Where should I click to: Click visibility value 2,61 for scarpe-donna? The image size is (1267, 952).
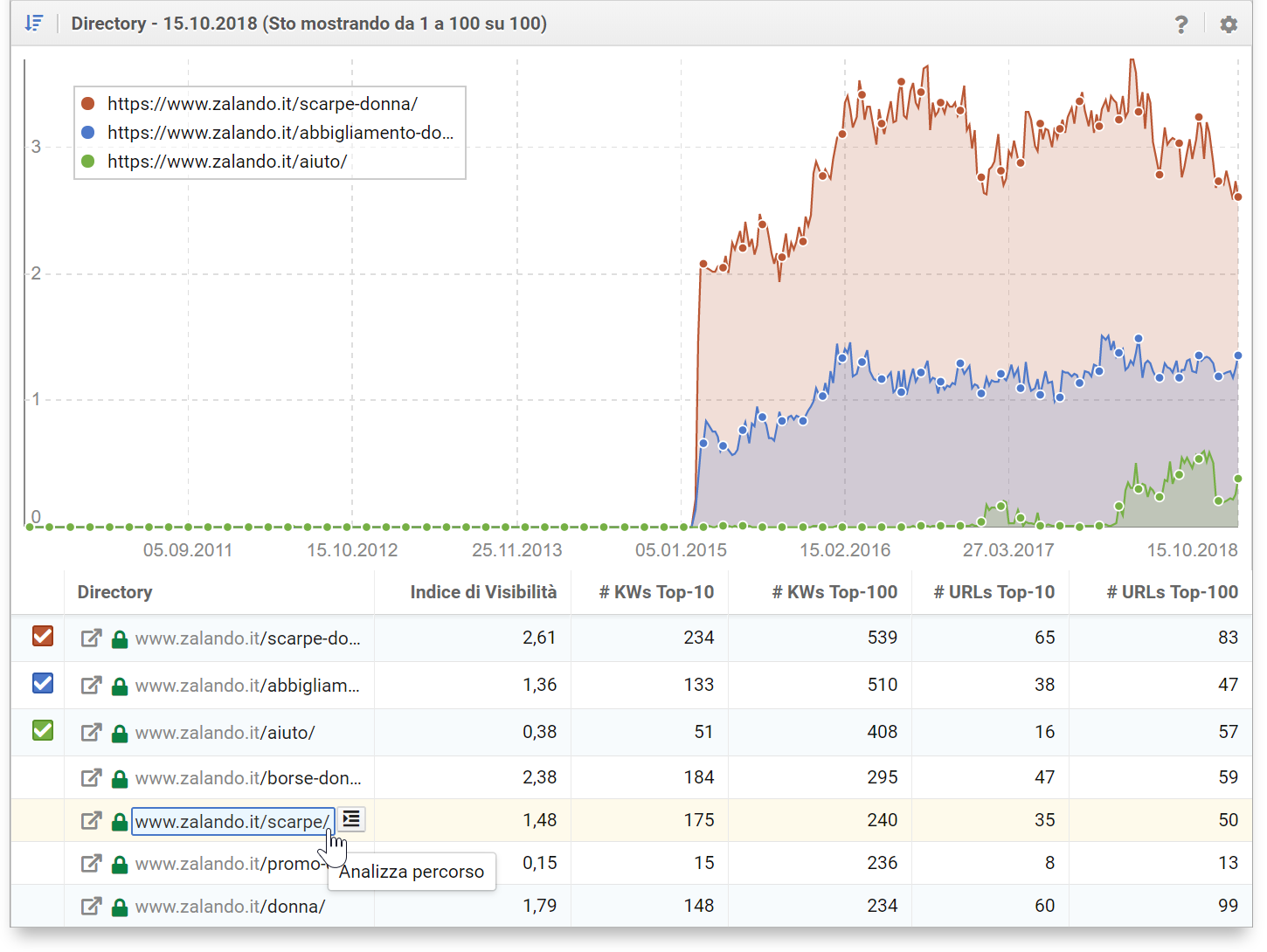point(539,638)
